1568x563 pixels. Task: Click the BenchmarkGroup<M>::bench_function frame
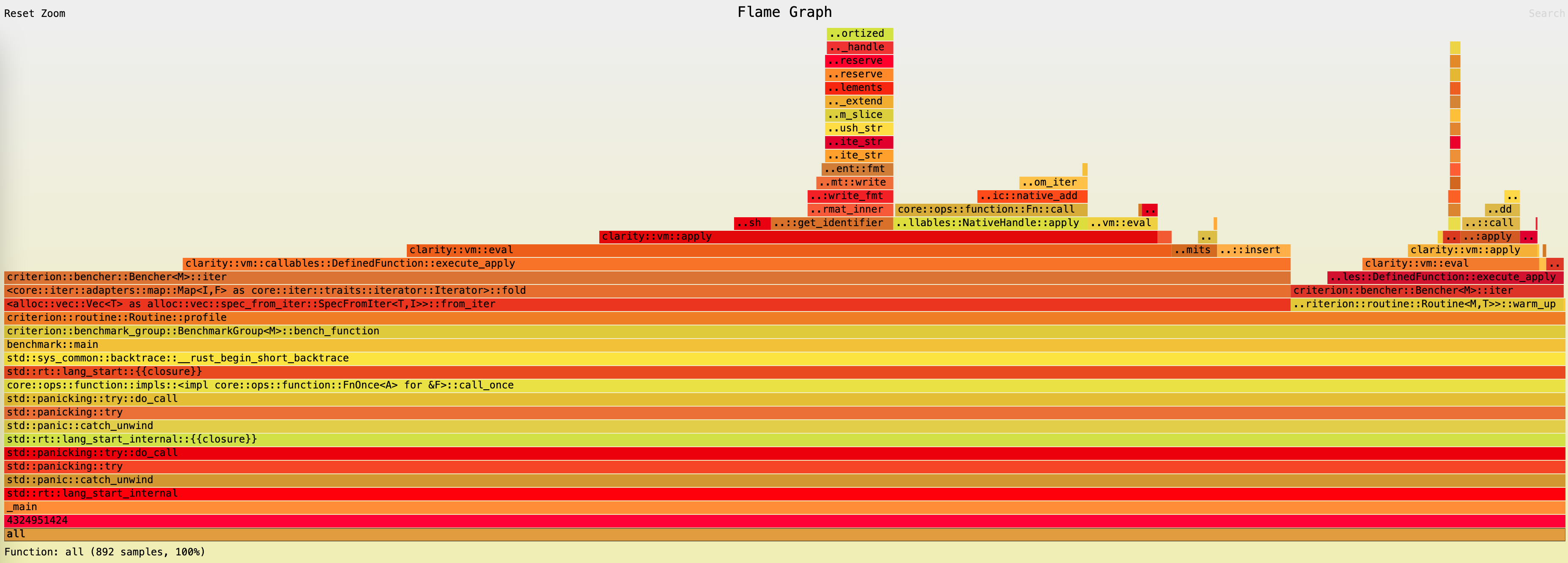[x=784, y=331]
